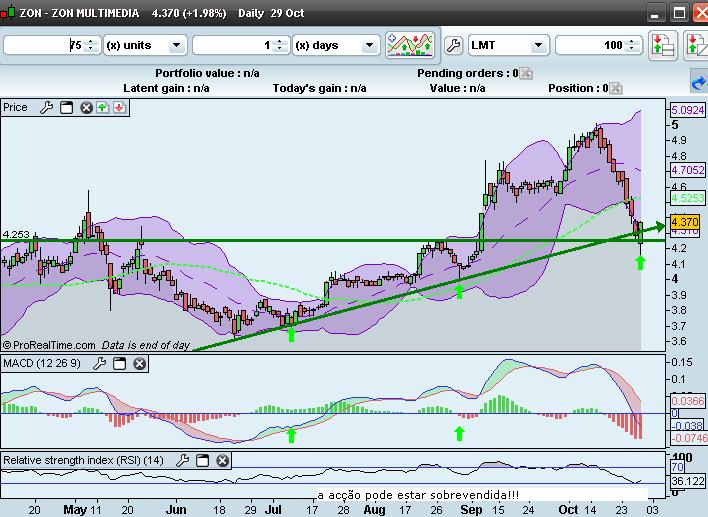Viewport: 708px width, 517px height.
Task: Maximize the ZON chart window
Action: (679, 12)
